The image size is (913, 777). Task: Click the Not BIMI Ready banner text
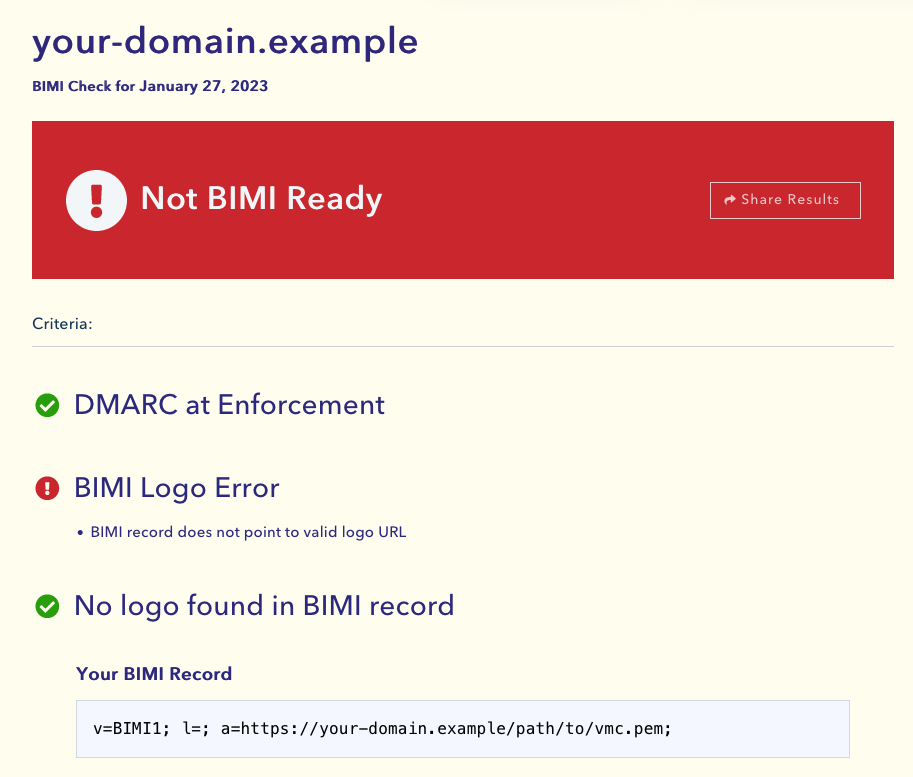click(261, 199)
